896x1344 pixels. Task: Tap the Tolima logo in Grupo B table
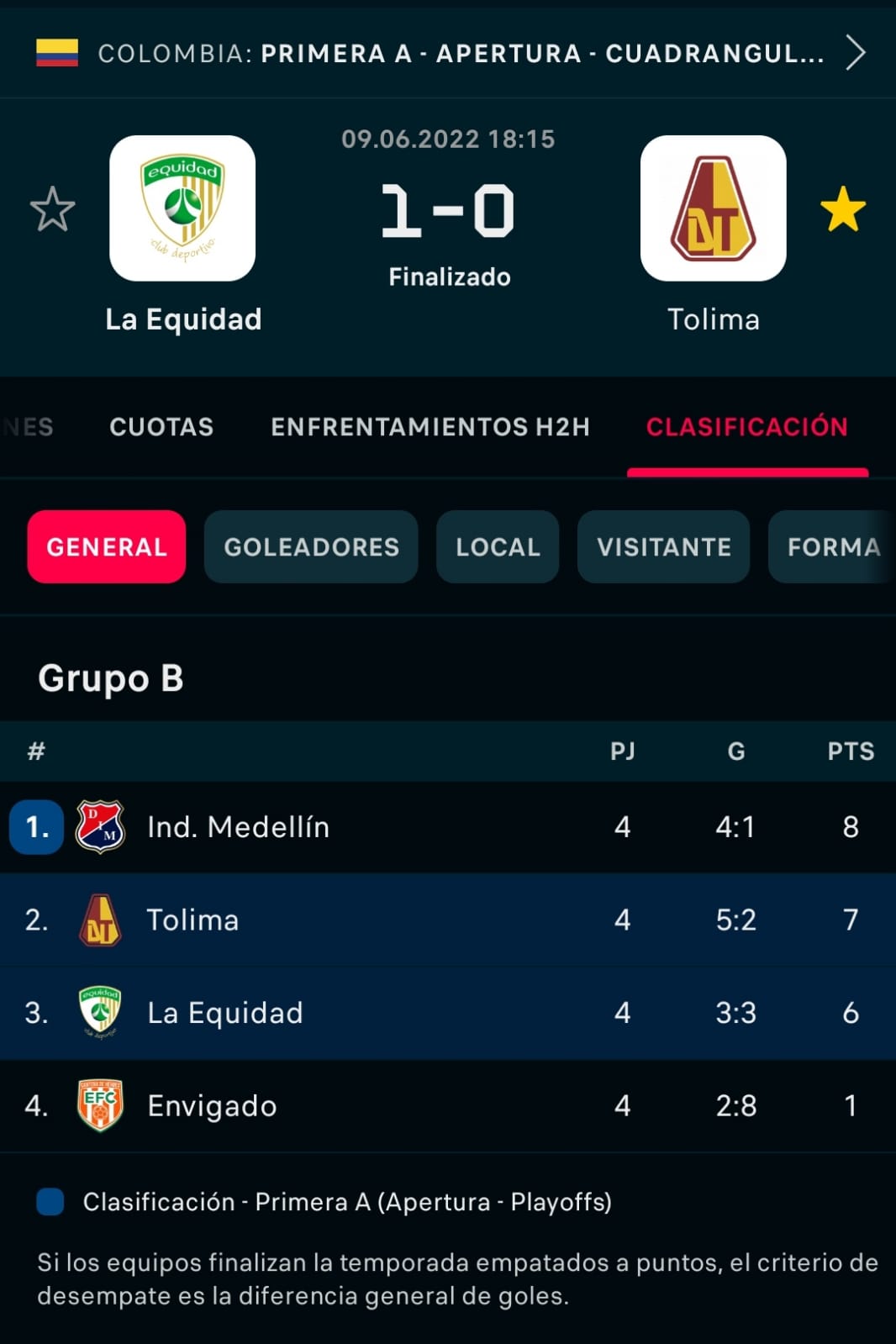tap(101, 920)
